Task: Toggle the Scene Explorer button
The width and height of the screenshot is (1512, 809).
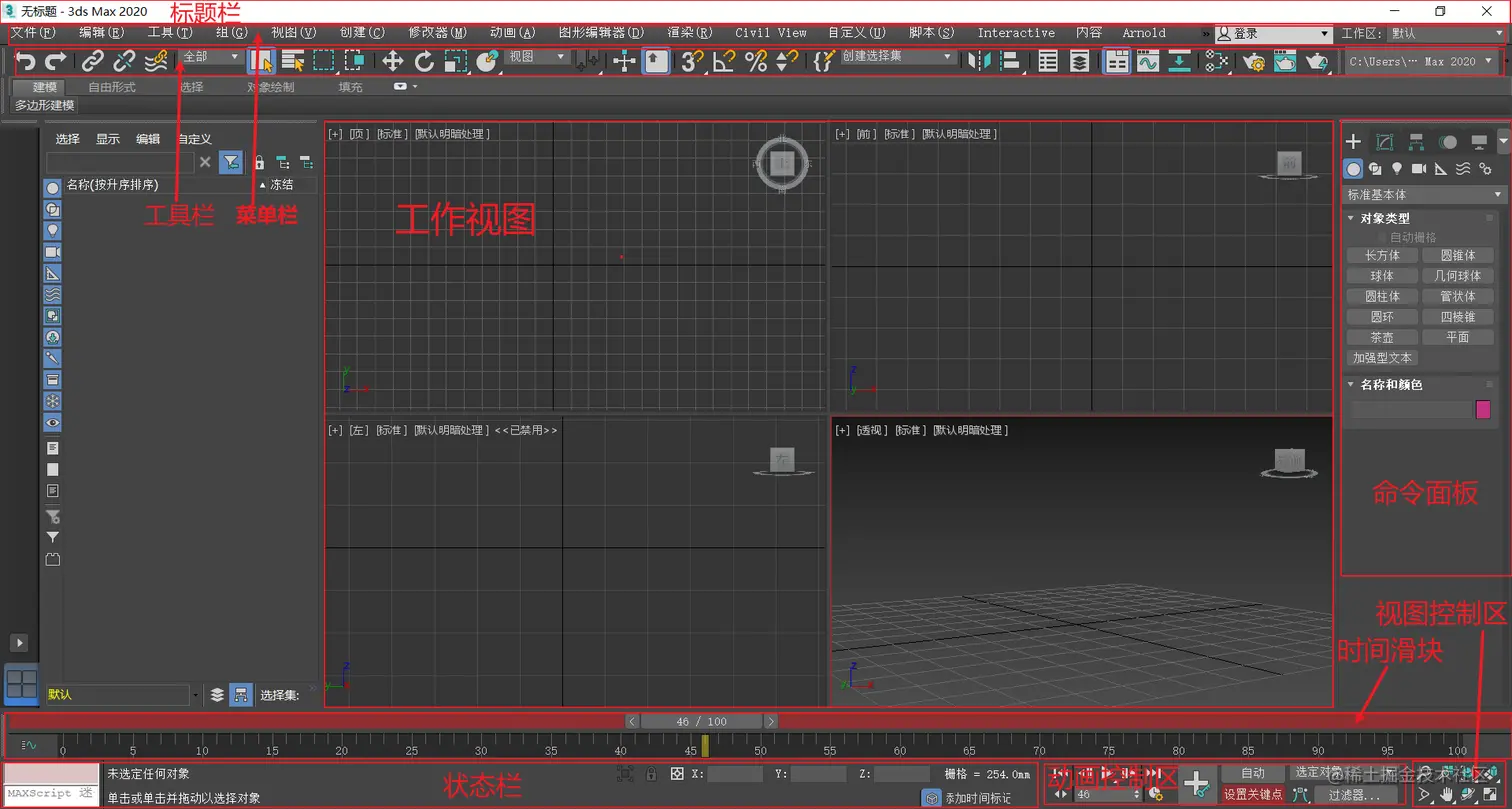Action: (x=1048, y=62)
